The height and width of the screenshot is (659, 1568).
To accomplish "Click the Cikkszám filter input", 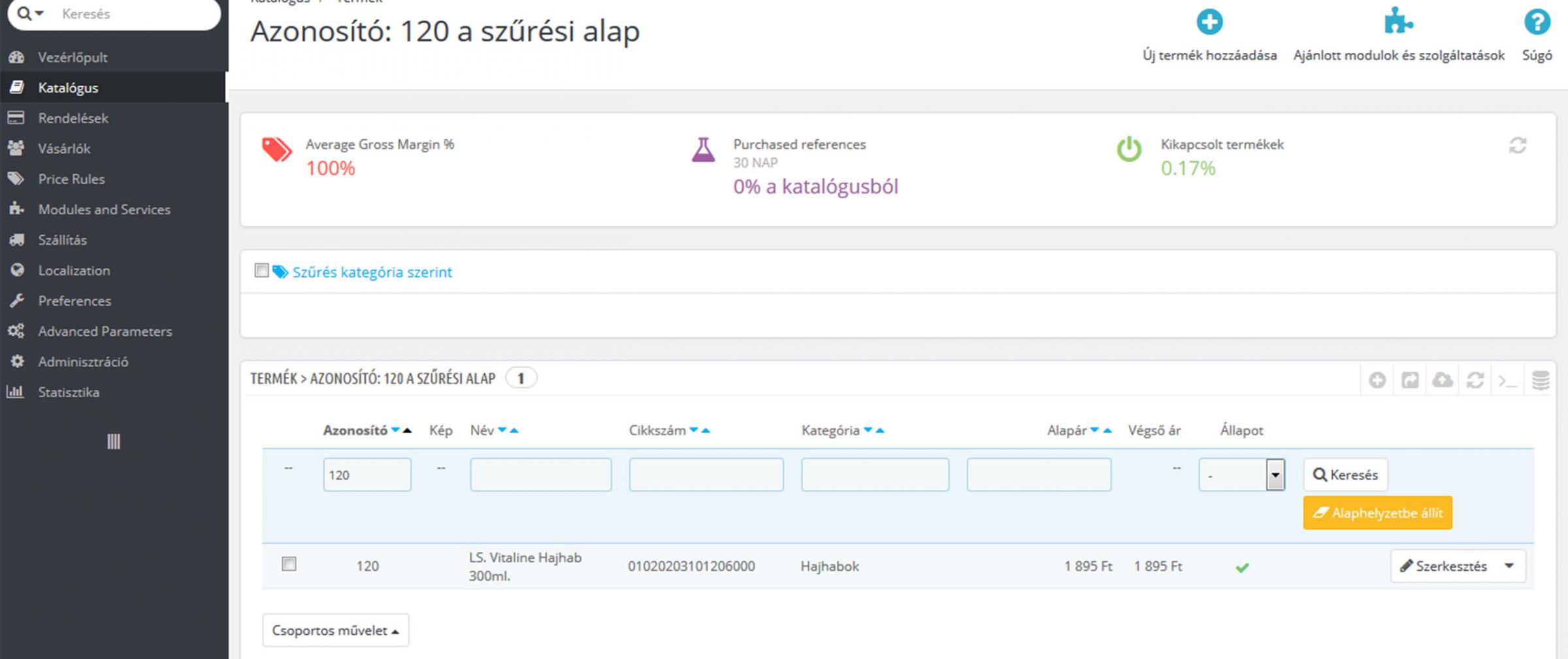I will (706, 475).
